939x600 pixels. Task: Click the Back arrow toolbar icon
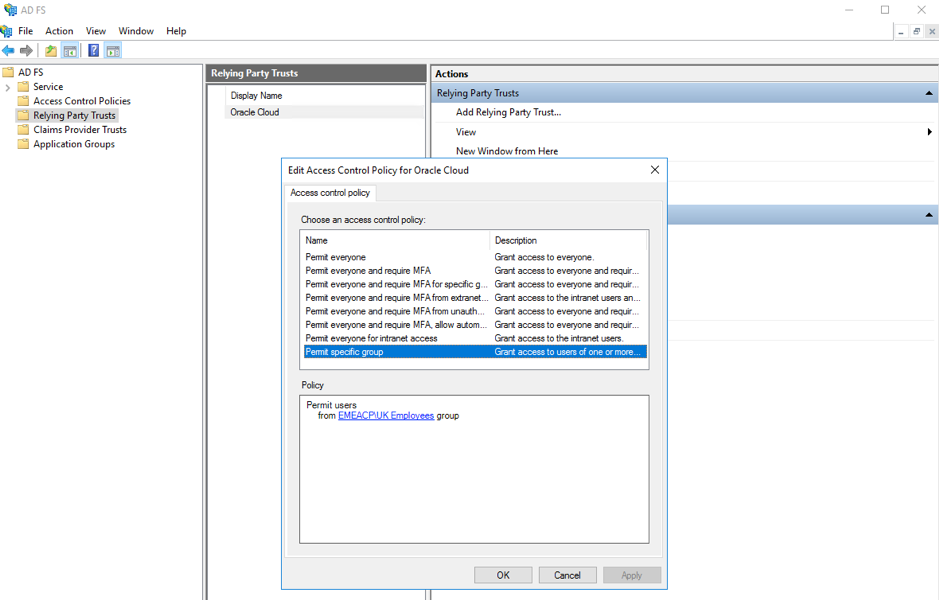(8, 51)
